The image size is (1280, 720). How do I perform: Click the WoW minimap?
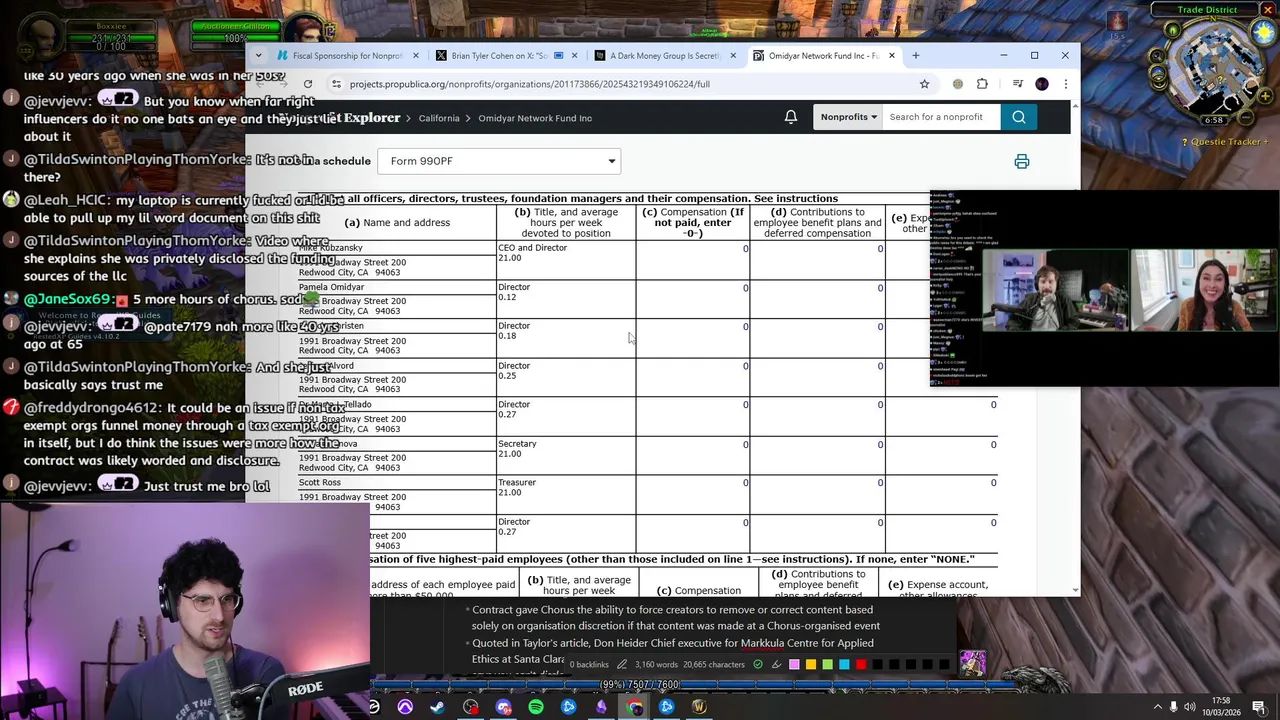tap(1215, 67)
